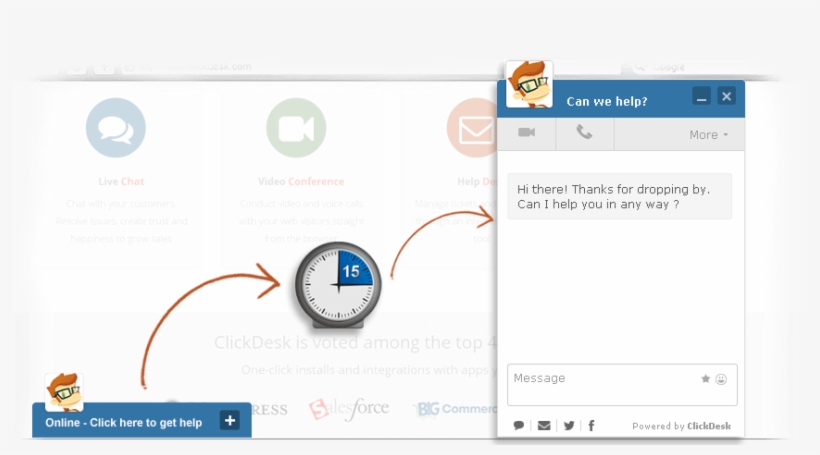The image size is (820, 455).
Task: Click the Help Desk envelope icon
Action: click(472, 128)
